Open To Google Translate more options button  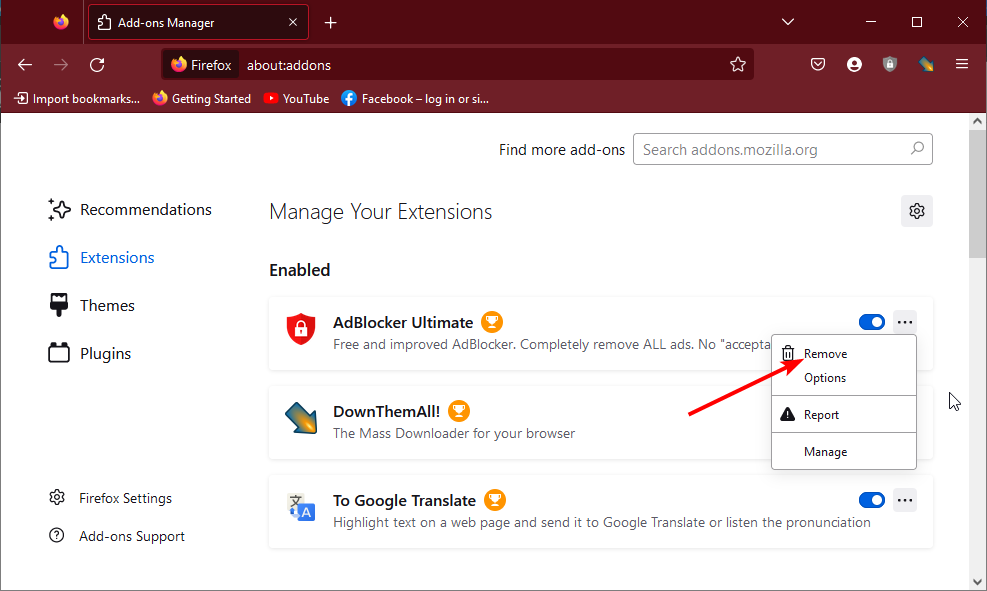[905, 500]
